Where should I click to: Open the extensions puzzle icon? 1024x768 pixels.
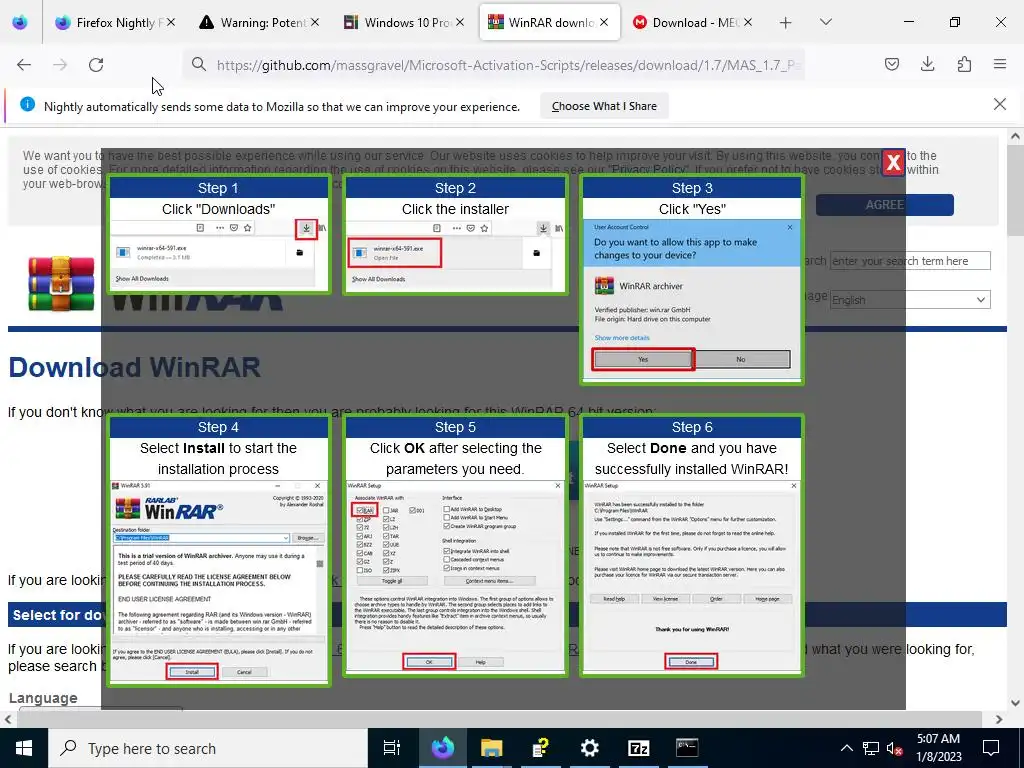point(964,64)
